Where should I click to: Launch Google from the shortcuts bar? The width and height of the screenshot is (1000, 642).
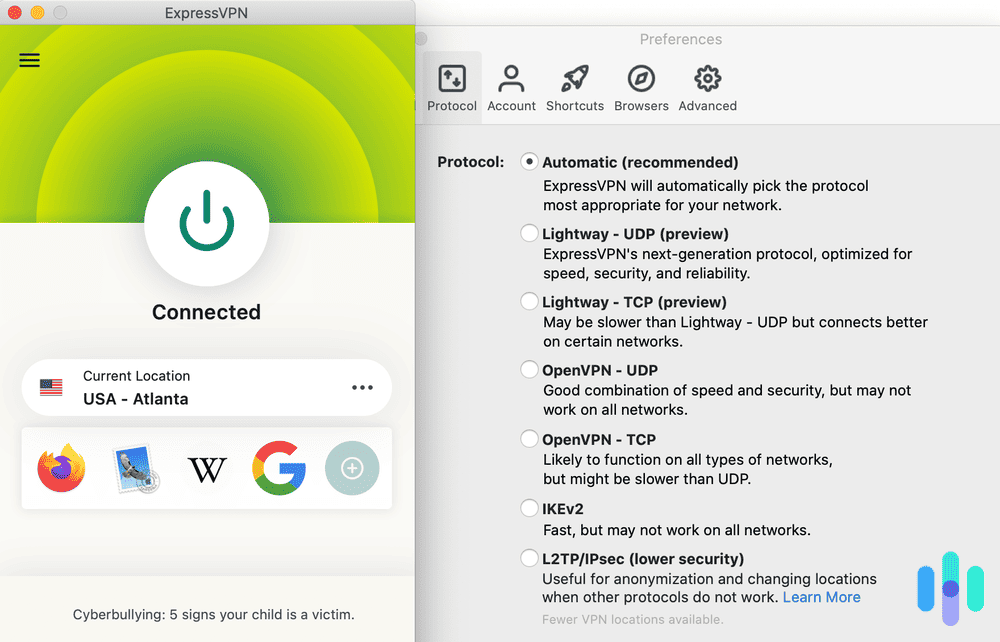[x=279, y=467]
